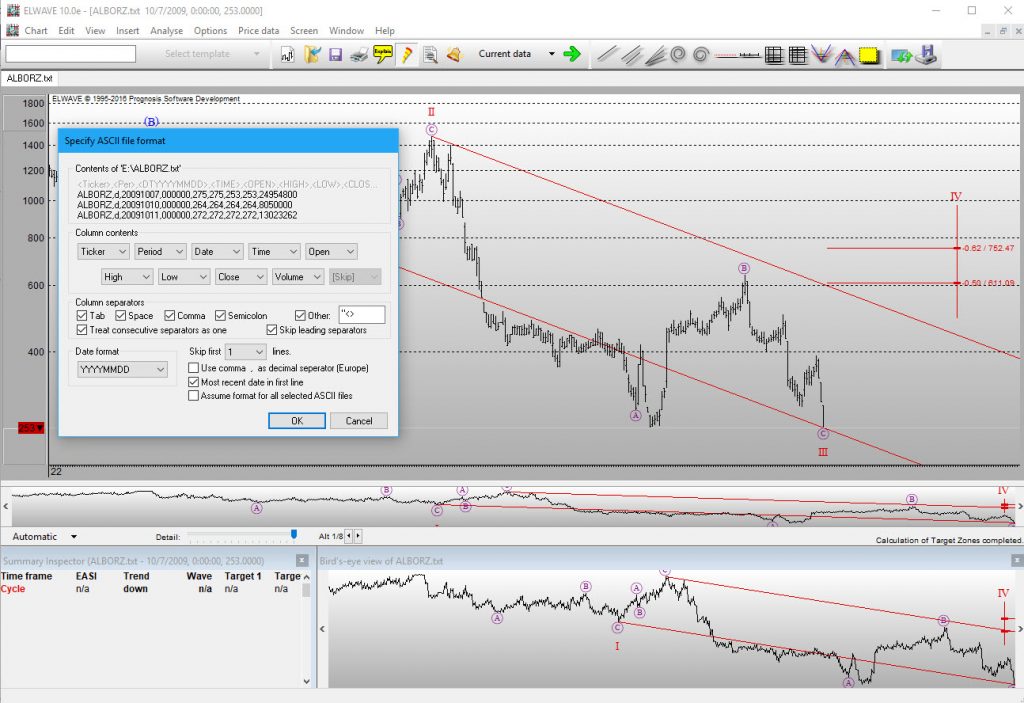Open the High column dropdown

[x=127, y=277]
